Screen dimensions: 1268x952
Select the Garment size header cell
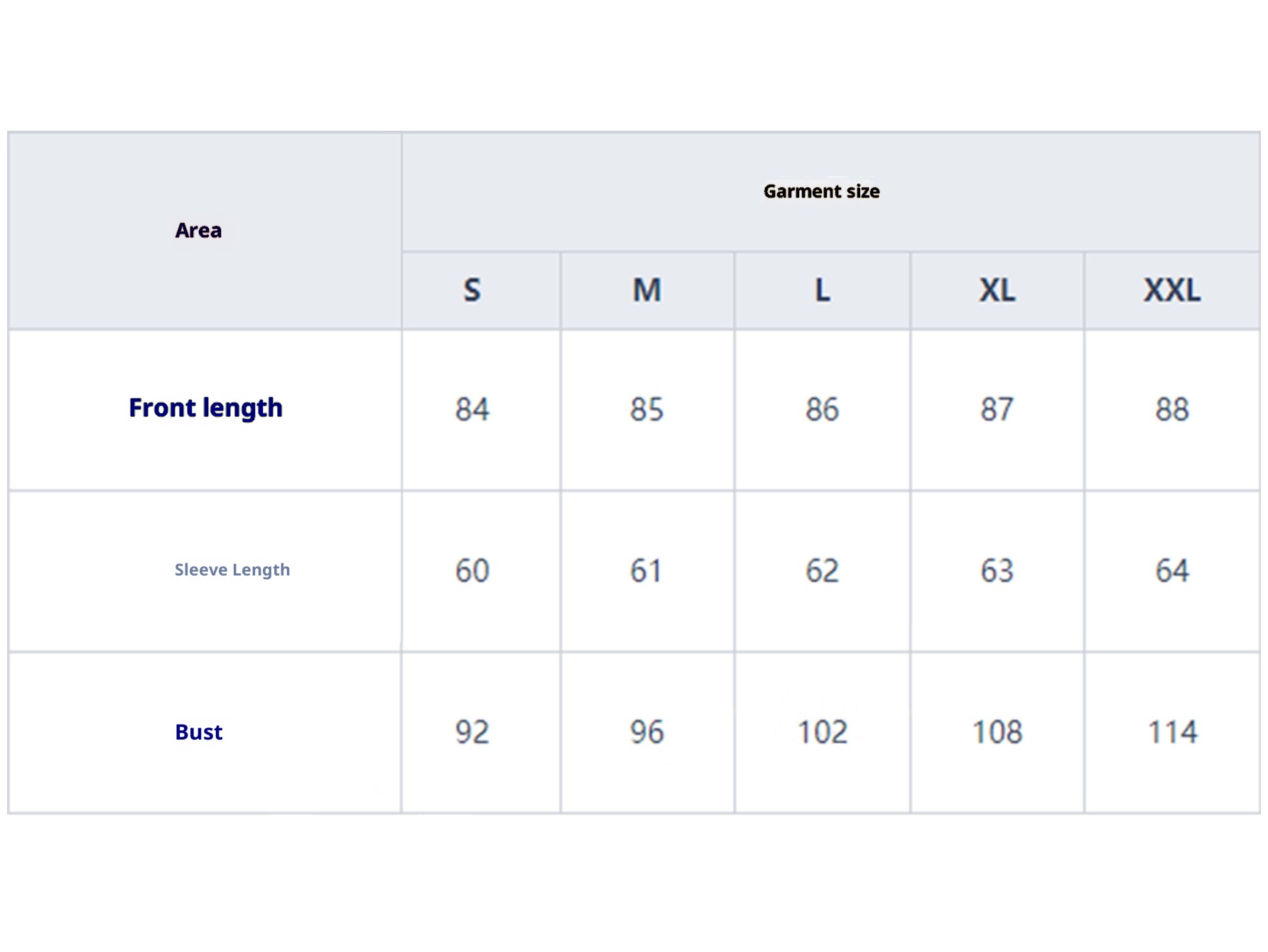pyautogui.click(x=821, y=191)
